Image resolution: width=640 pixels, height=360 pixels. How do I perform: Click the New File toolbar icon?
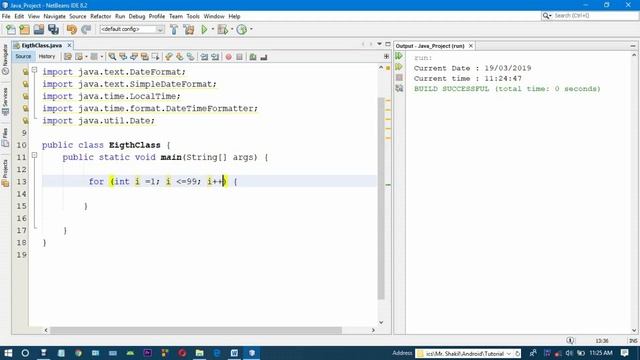11,29
